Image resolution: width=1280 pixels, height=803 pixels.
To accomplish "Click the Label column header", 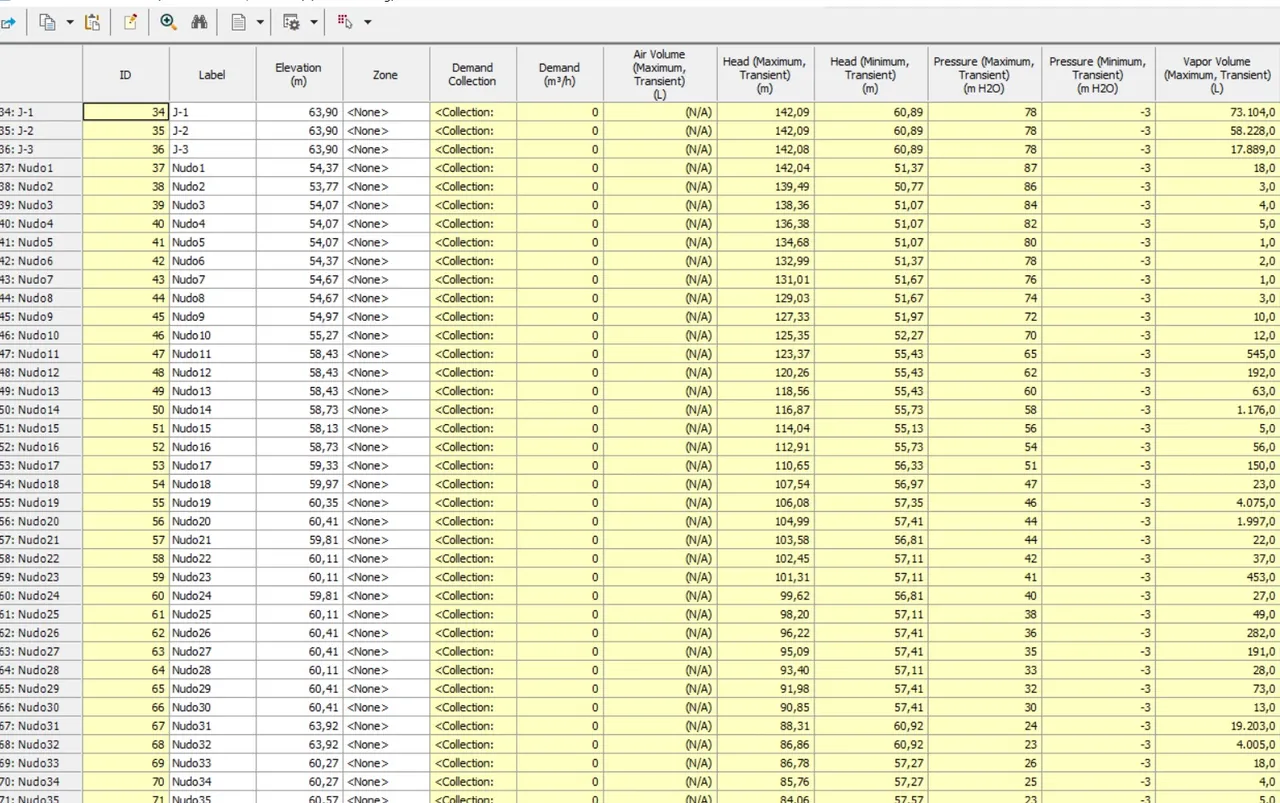I will [212, 74].
